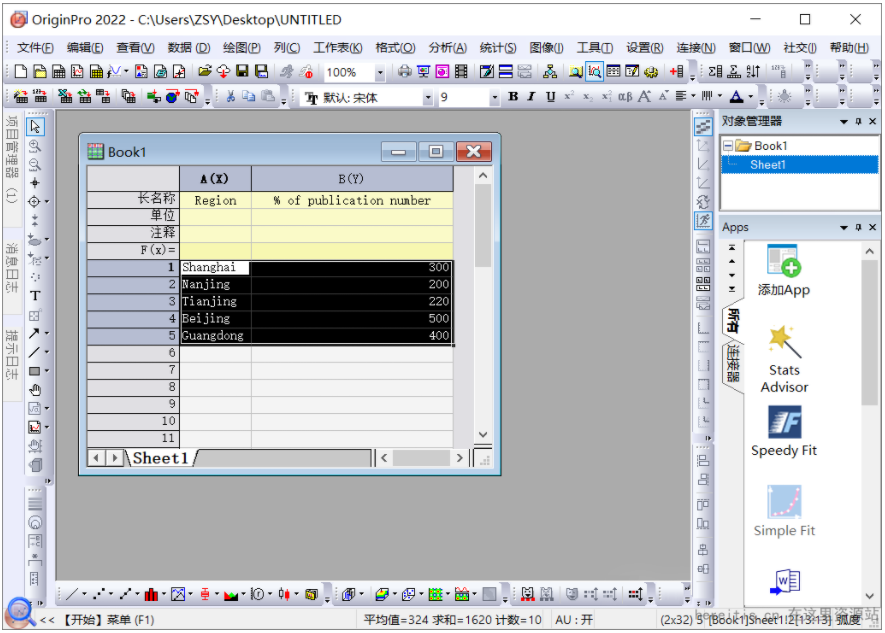
Task: Click the area plot icon
Action: coord(230,594)
